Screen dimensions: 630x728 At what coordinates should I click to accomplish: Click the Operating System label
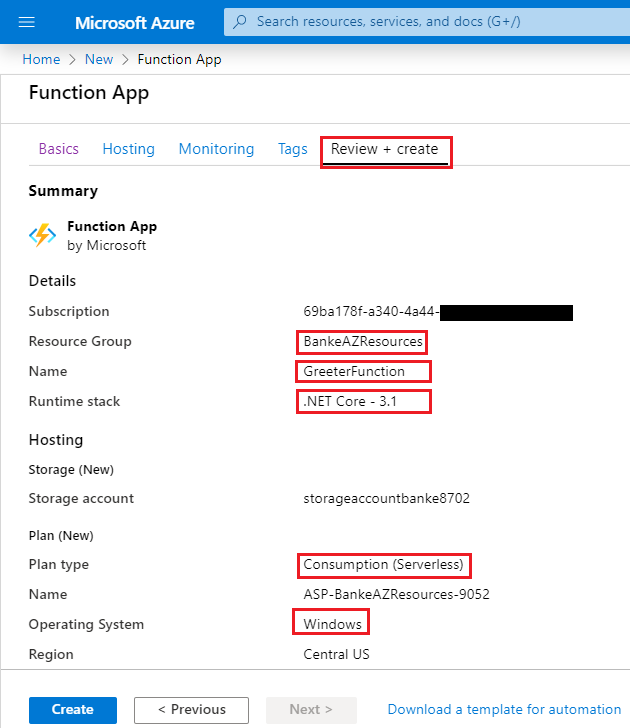[x=86, y=625]
